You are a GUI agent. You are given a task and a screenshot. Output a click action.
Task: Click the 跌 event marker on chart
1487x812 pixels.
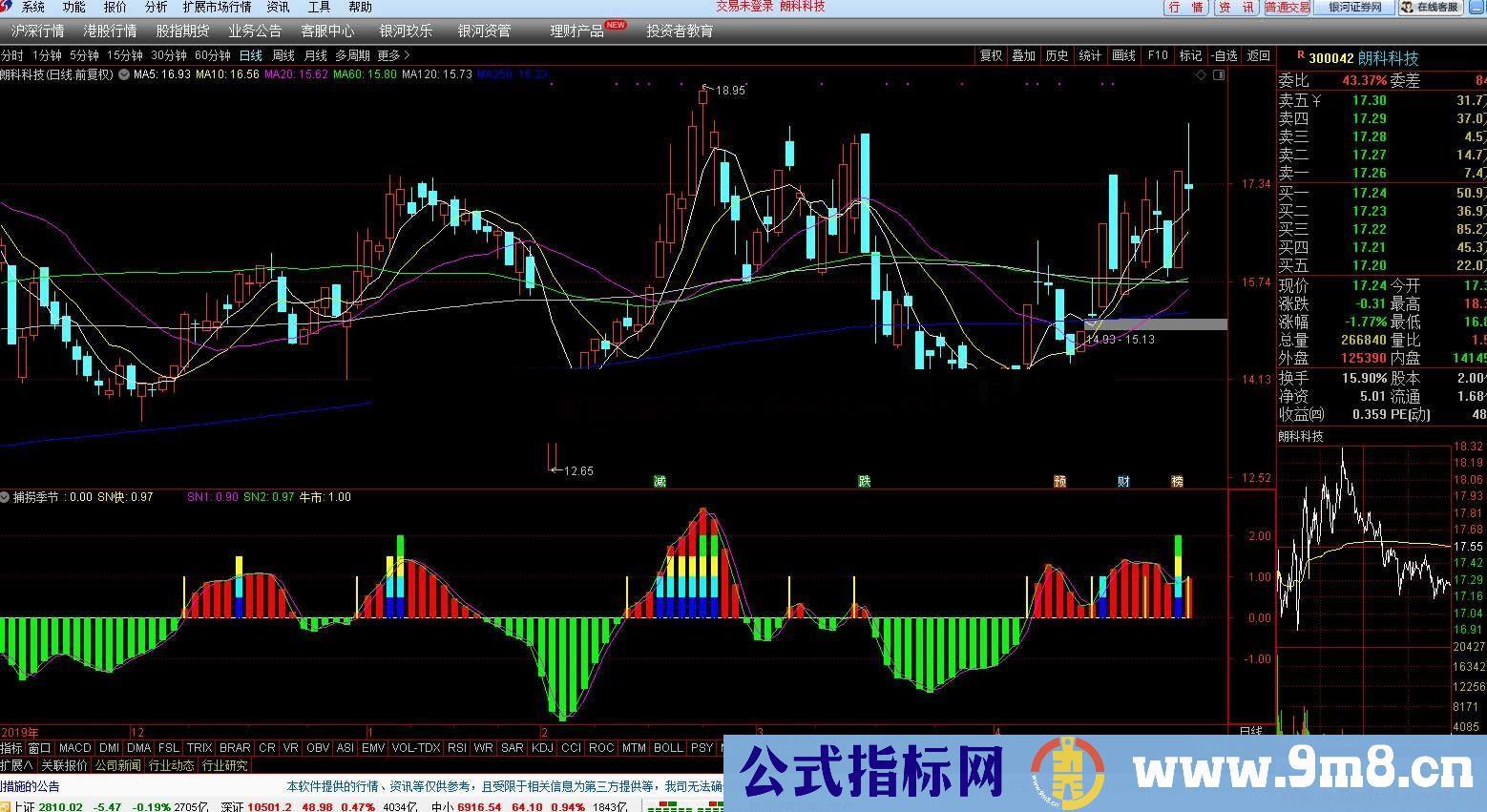865,481
